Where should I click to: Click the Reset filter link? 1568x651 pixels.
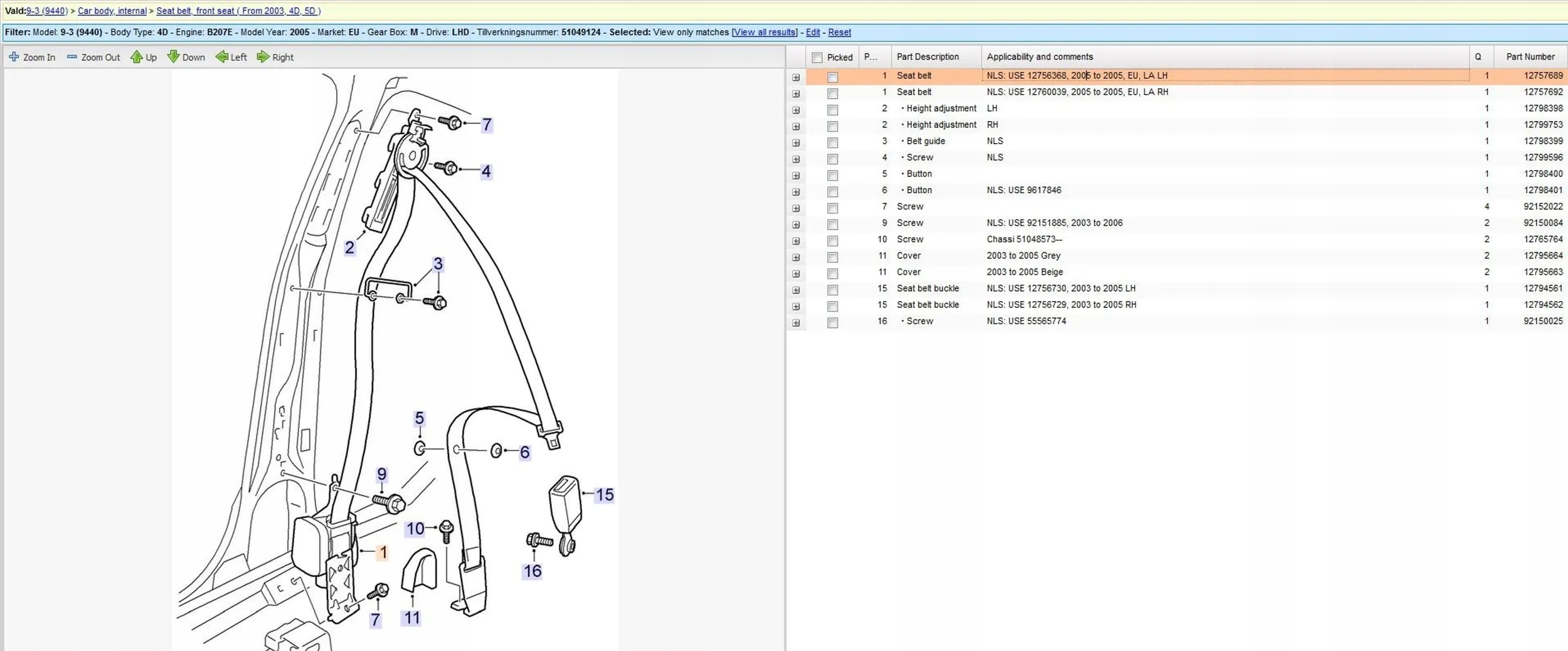tap(839, 32)
